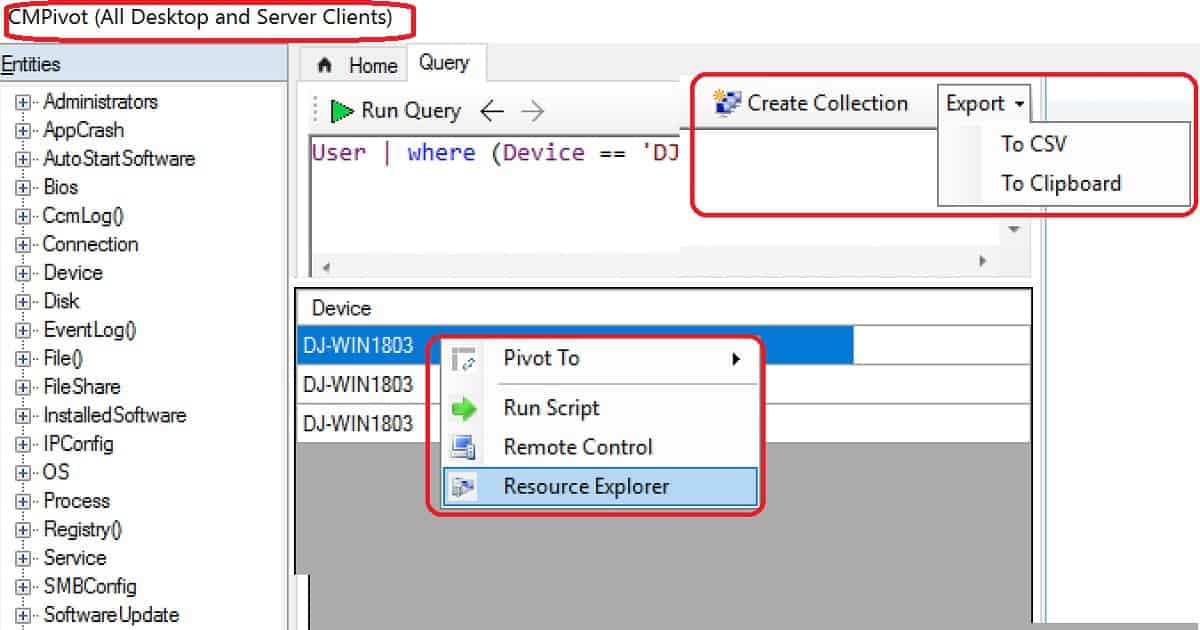Click the Create Collection button

(811, 102)
